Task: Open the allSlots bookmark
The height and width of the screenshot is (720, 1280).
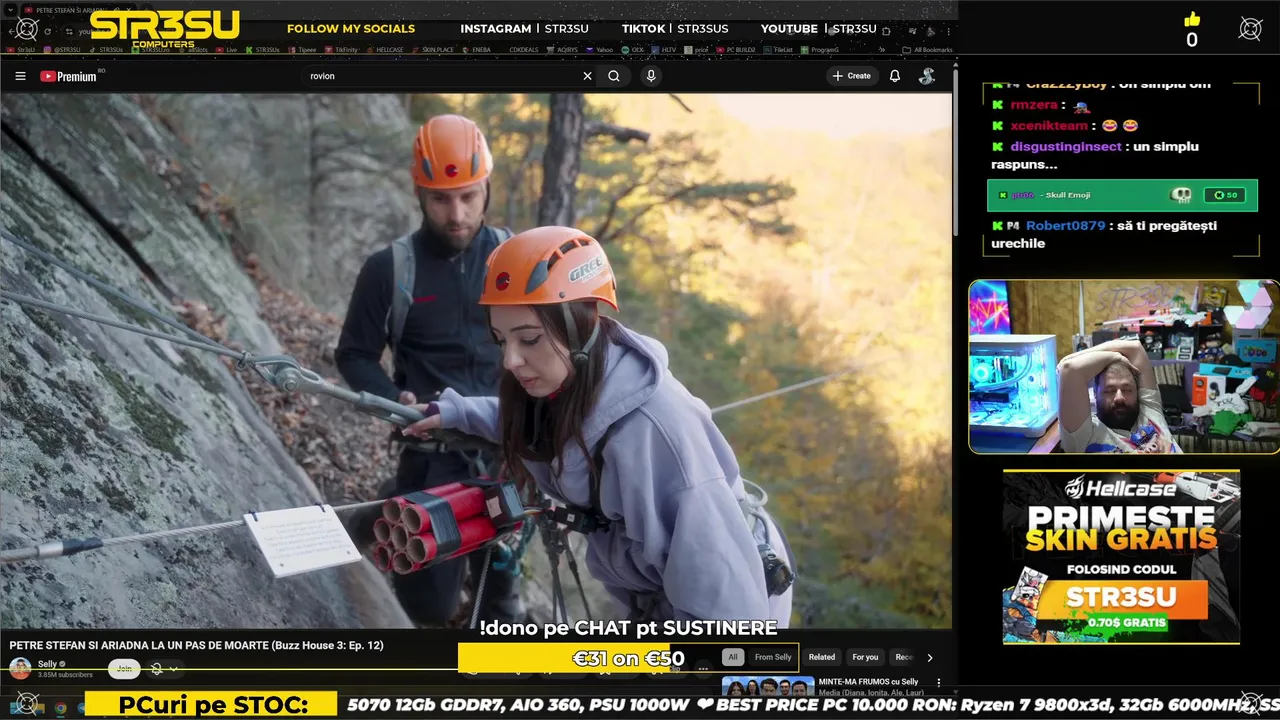Action: click(x=194, y=50)
